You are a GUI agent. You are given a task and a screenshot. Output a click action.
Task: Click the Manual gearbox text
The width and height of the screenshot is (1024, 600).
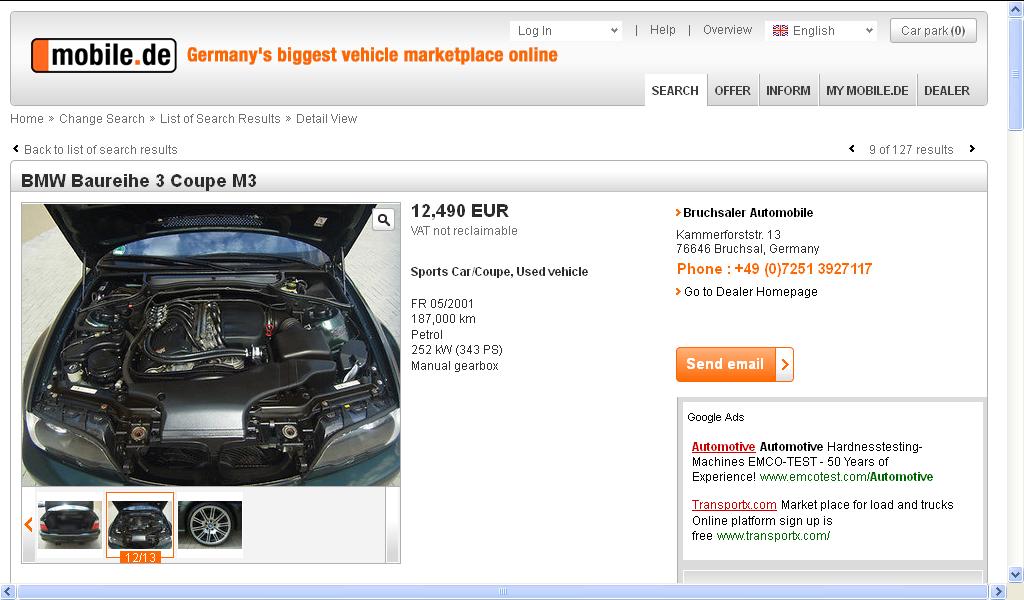coord(455,366)
